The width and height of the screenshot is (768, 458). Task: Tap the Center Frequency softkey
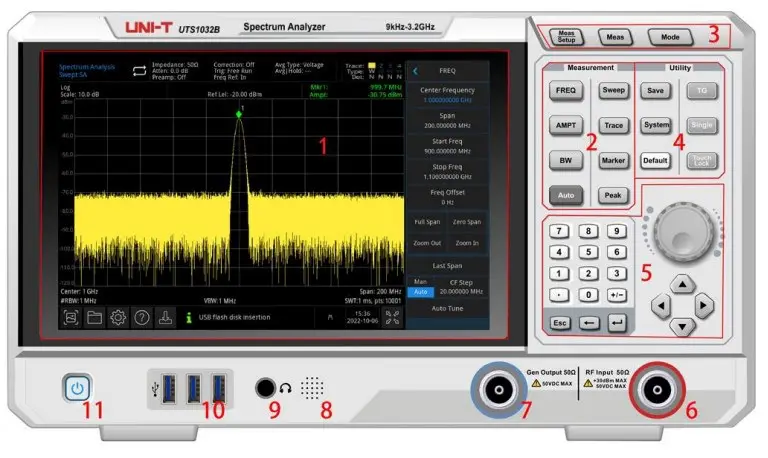coord(447,95)
